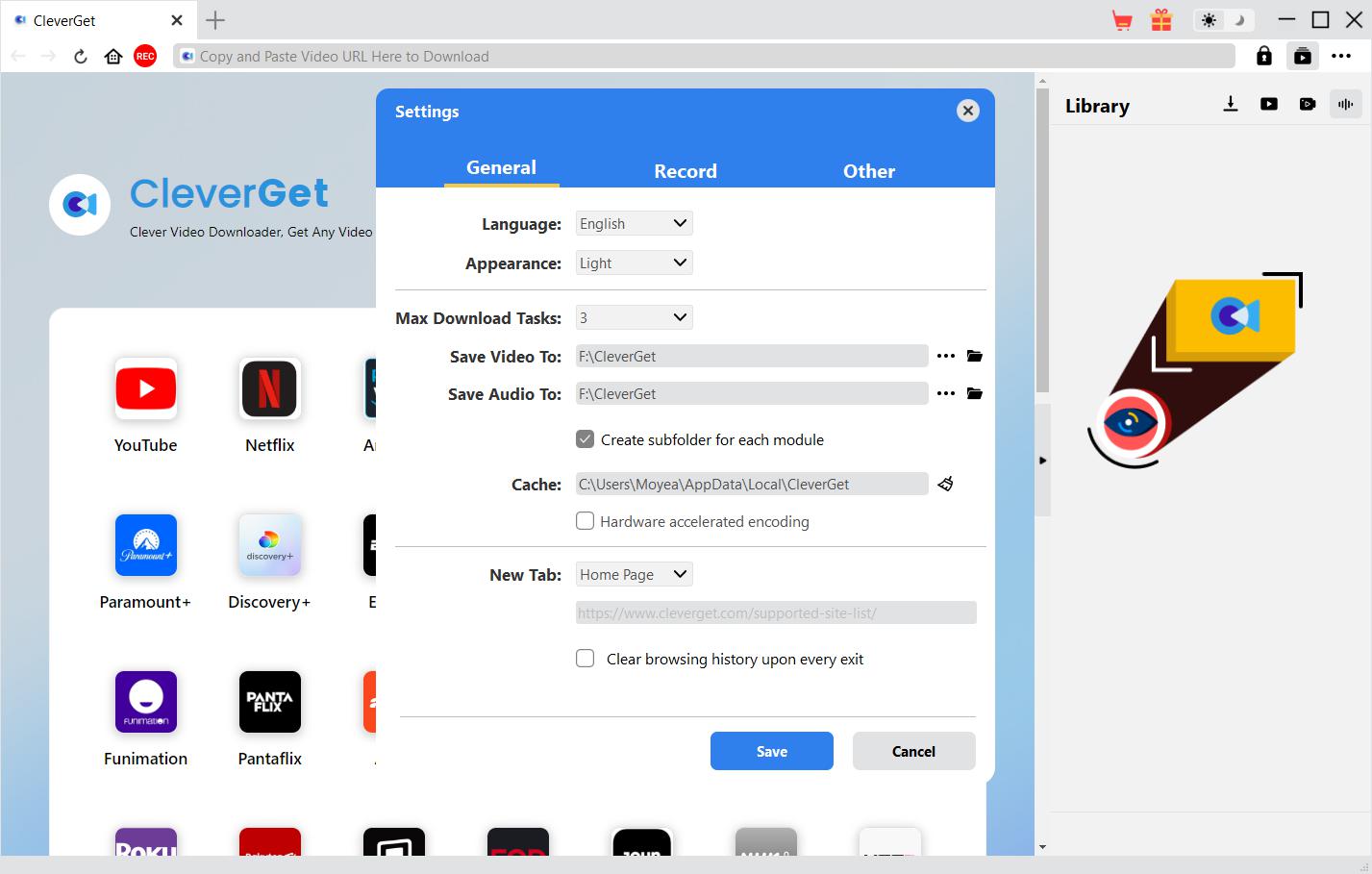This screenshot has height=874, width=1372.
Task: Open the New Tab page selector
Action: tap(634, 573)
